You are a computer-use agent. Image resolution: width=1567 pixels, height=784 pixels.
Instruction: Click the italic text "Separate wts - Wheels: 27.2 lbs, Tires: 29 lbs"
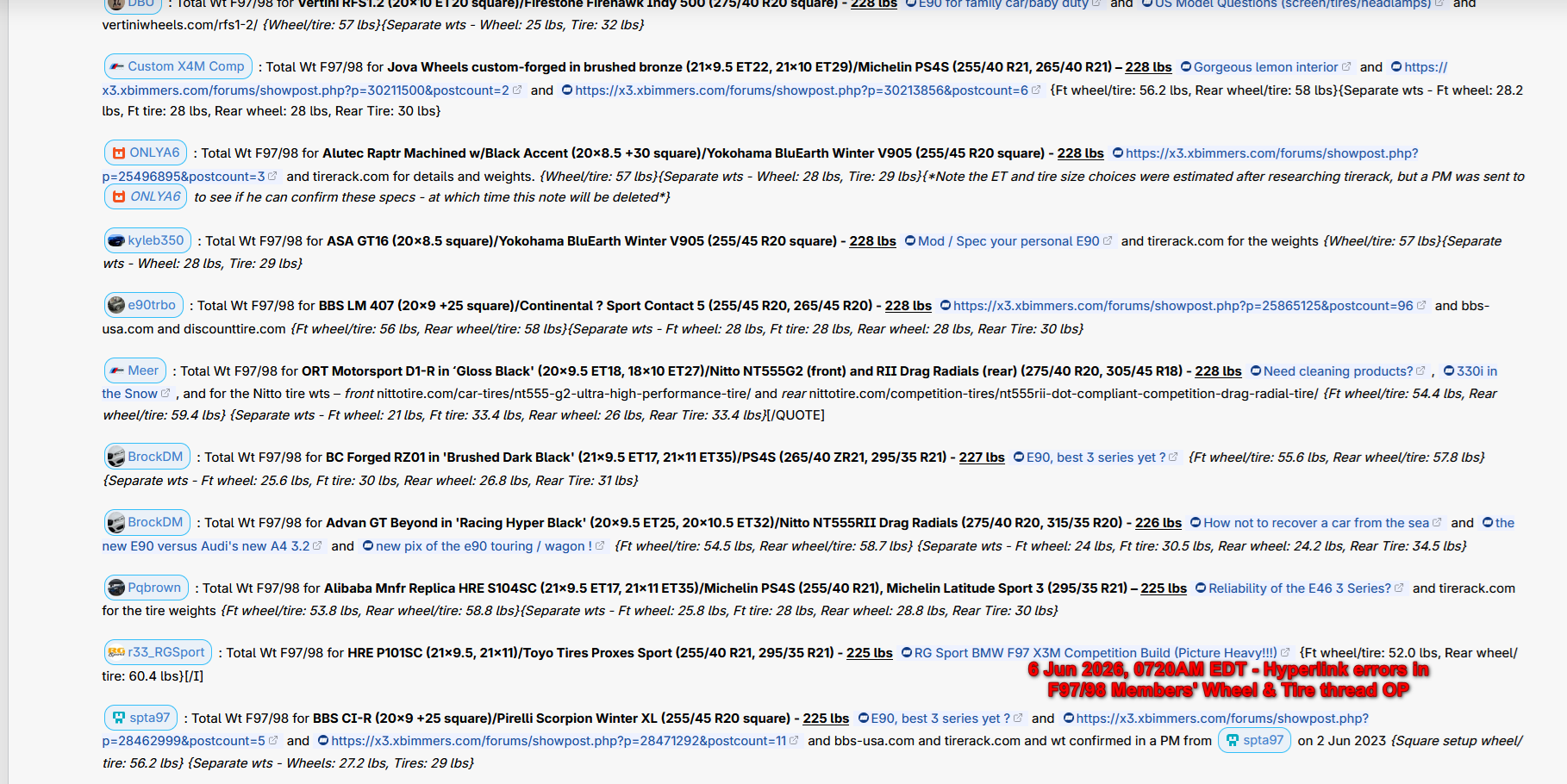[334, 763]
